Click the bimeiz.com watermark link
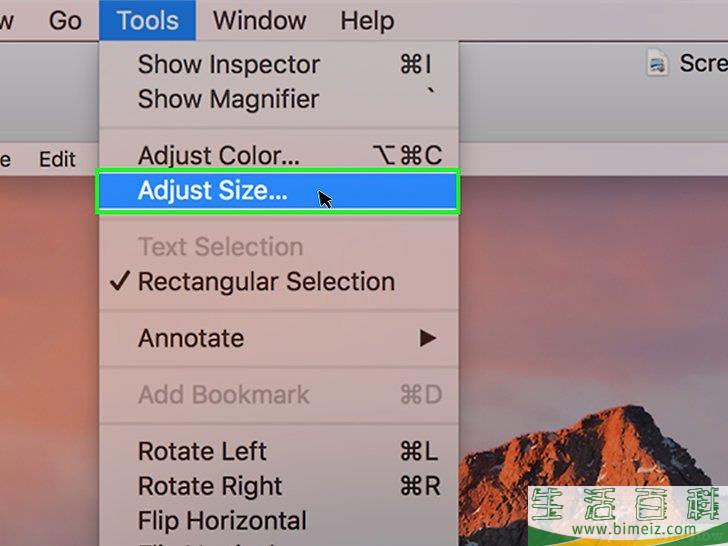This screenshot has width=728, height=546. (x=634, y=528)
